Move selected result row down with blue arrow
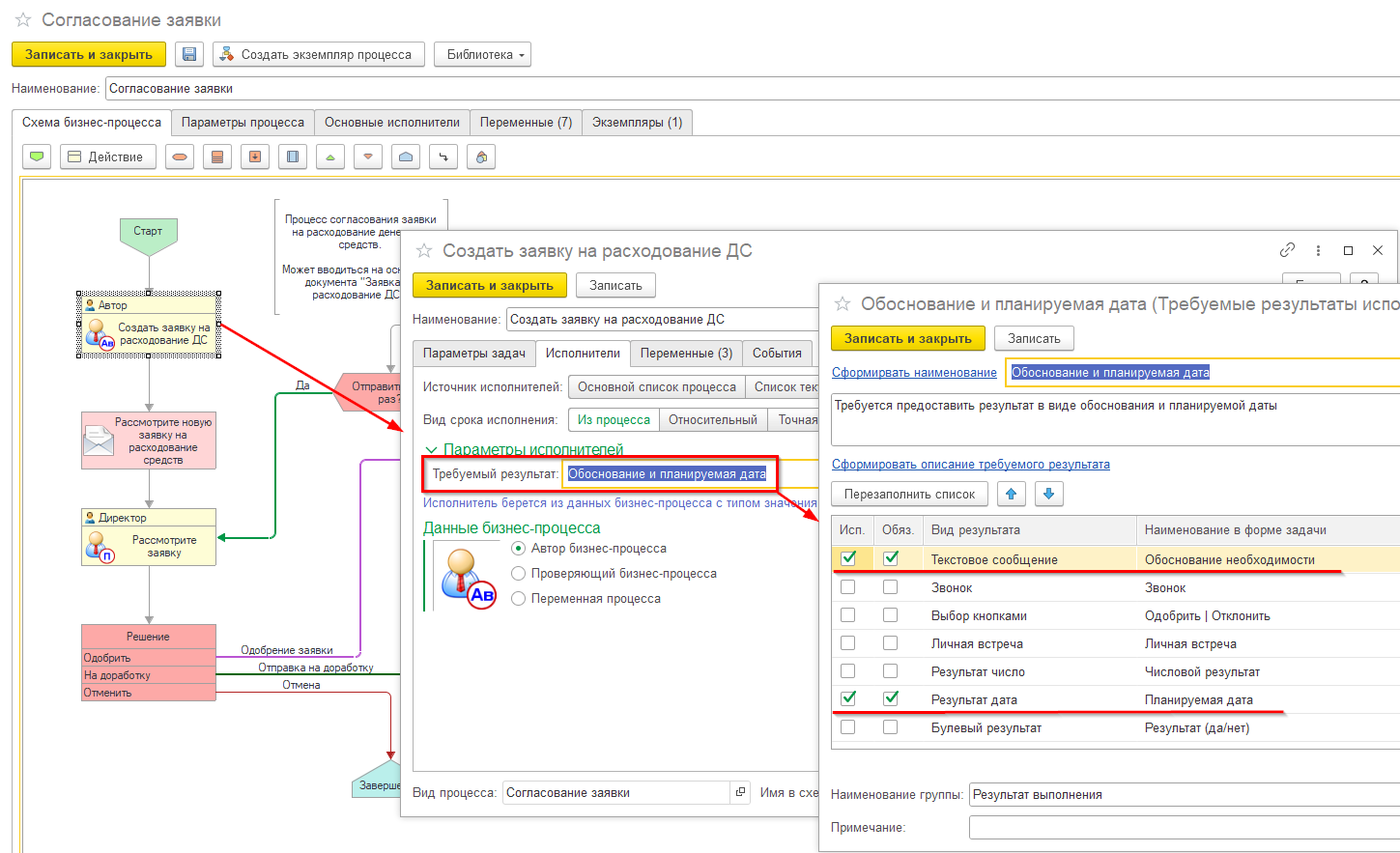The width and height of the screenshot is (1400, 853). (1049, 494)
